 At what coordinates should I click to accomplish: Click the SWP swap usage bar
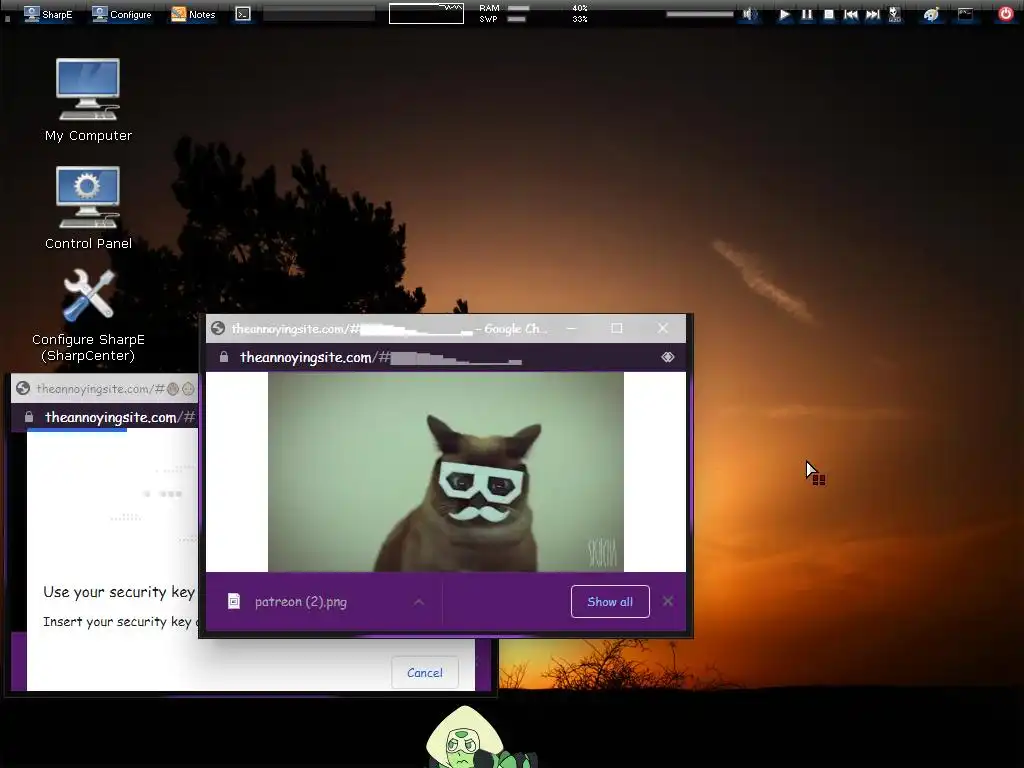(517, 19)
